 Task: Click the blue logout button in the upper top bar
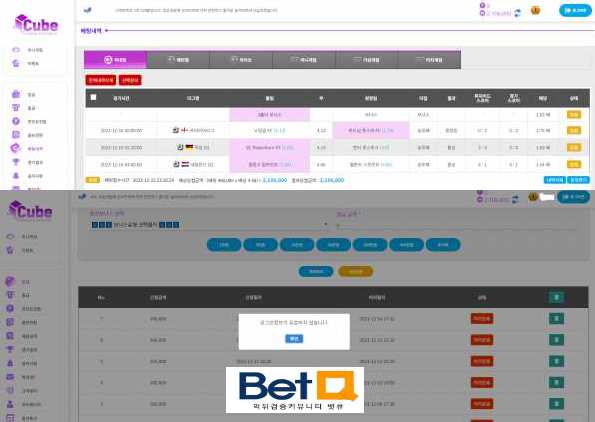(575, 11)
